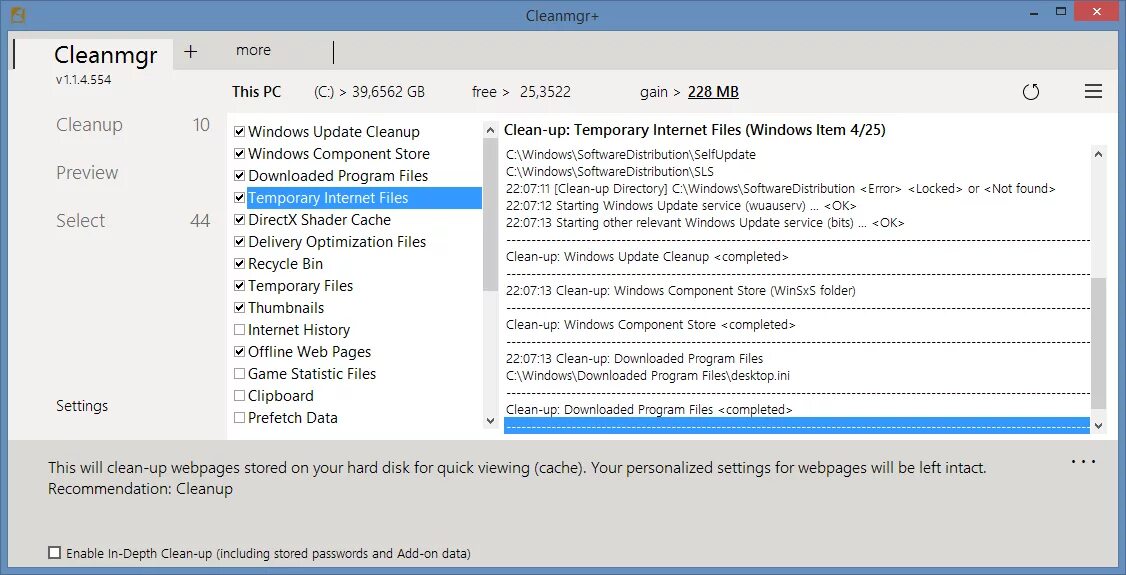Uncheck Delivery Optimization Files checkbox

pos(240,242)
